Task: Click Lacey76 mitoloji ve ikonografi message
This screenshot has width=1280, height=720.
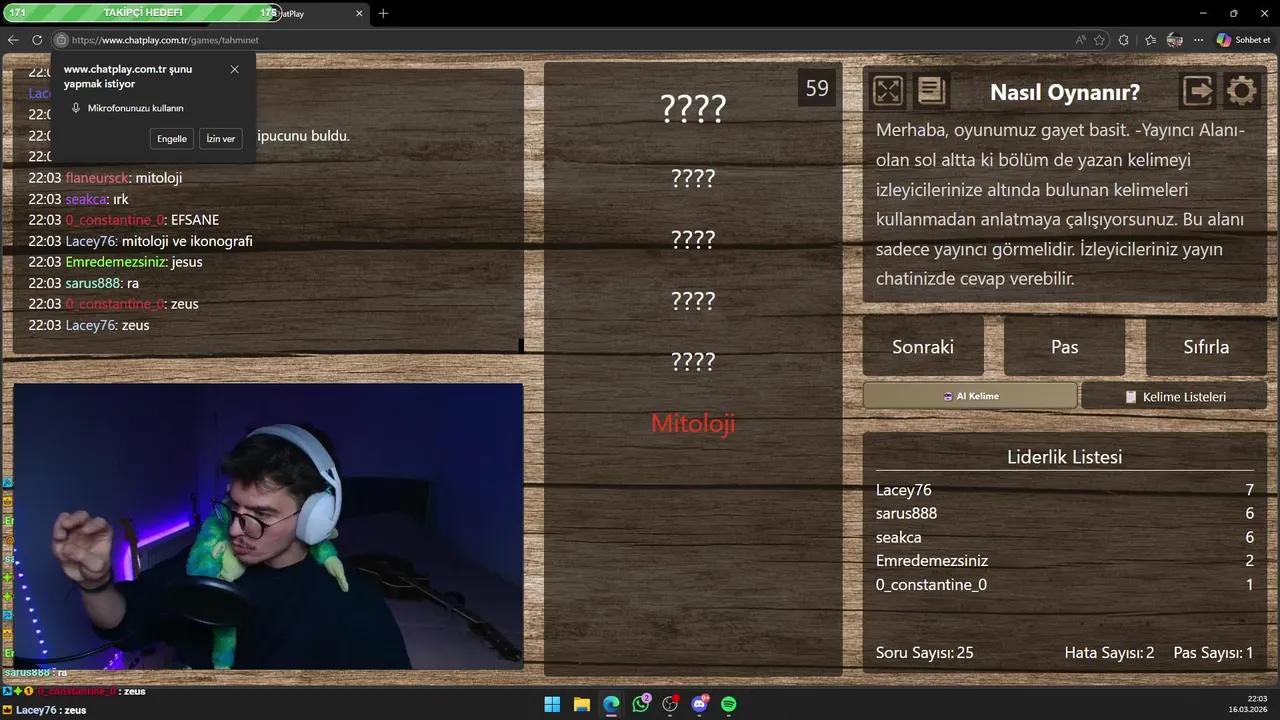Action: (x=140, y=241)
